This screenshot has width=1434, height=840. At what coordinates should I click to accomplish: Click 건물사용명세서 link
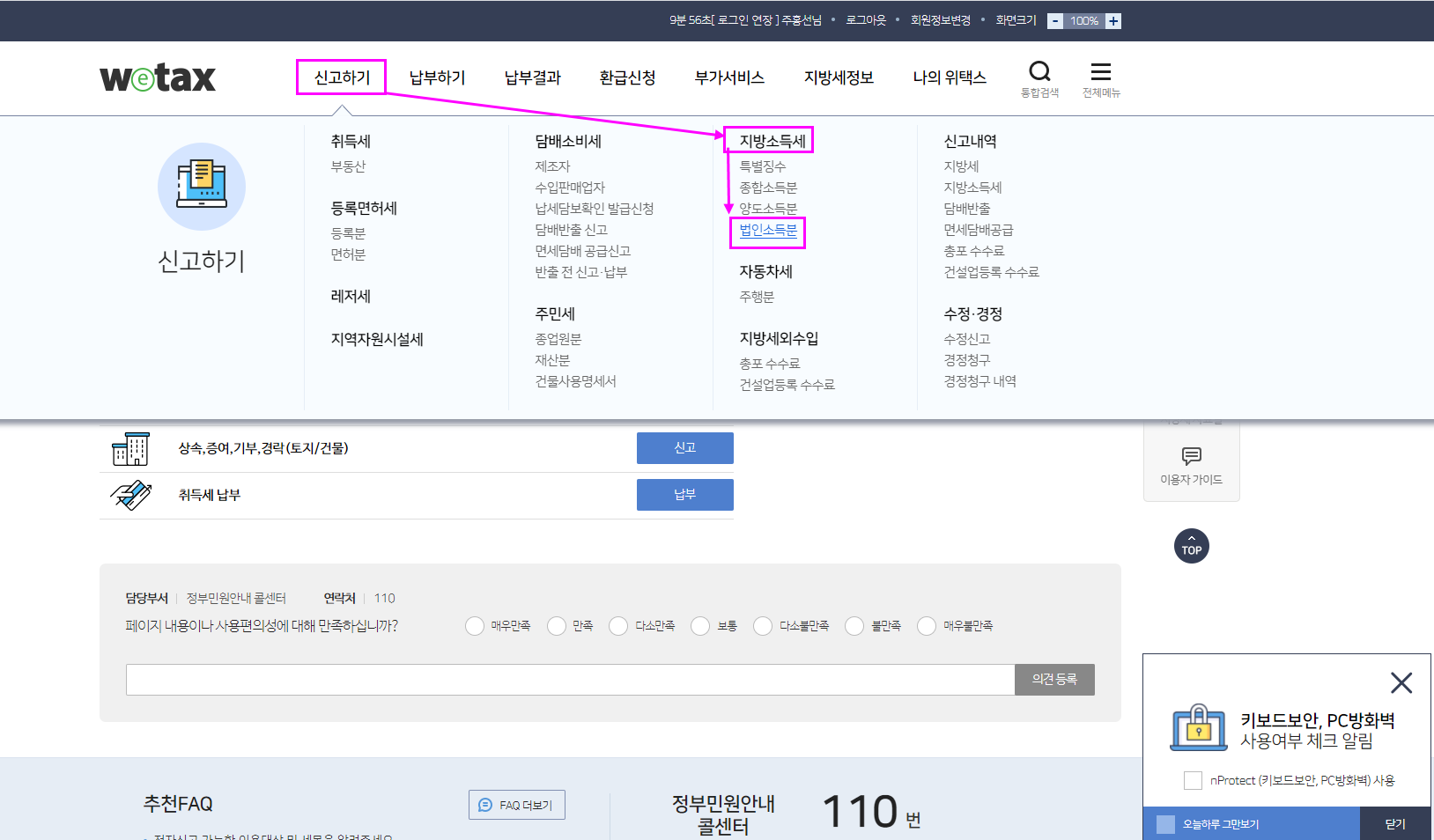pos(576,381)
